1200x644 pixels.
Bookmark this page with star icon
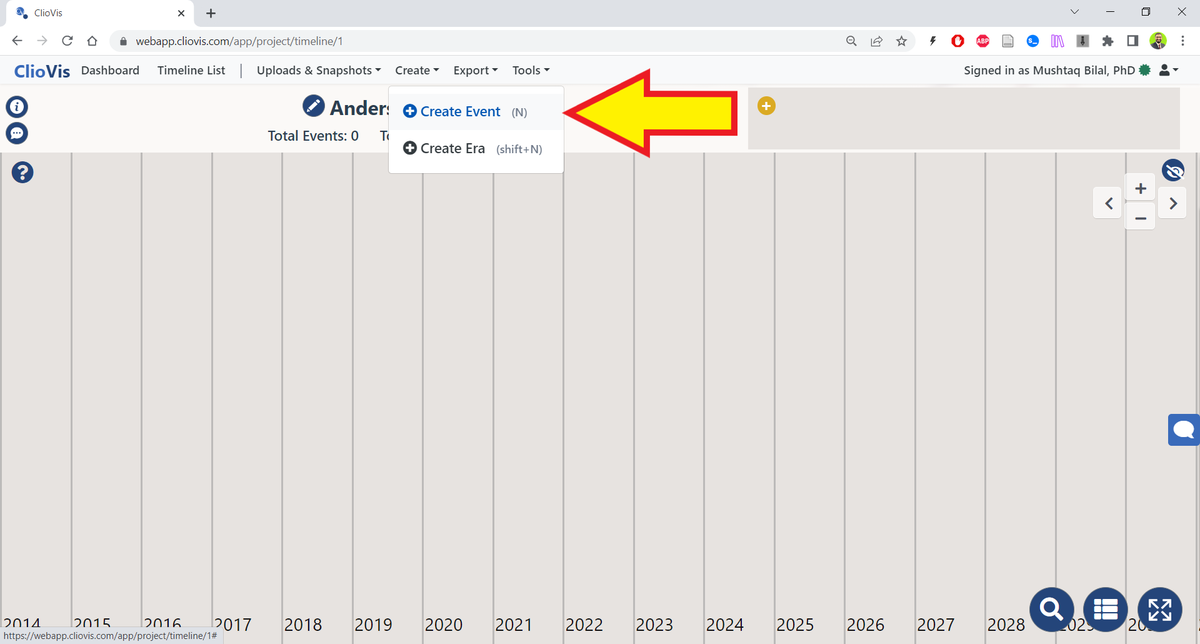(x=901, y=41)
